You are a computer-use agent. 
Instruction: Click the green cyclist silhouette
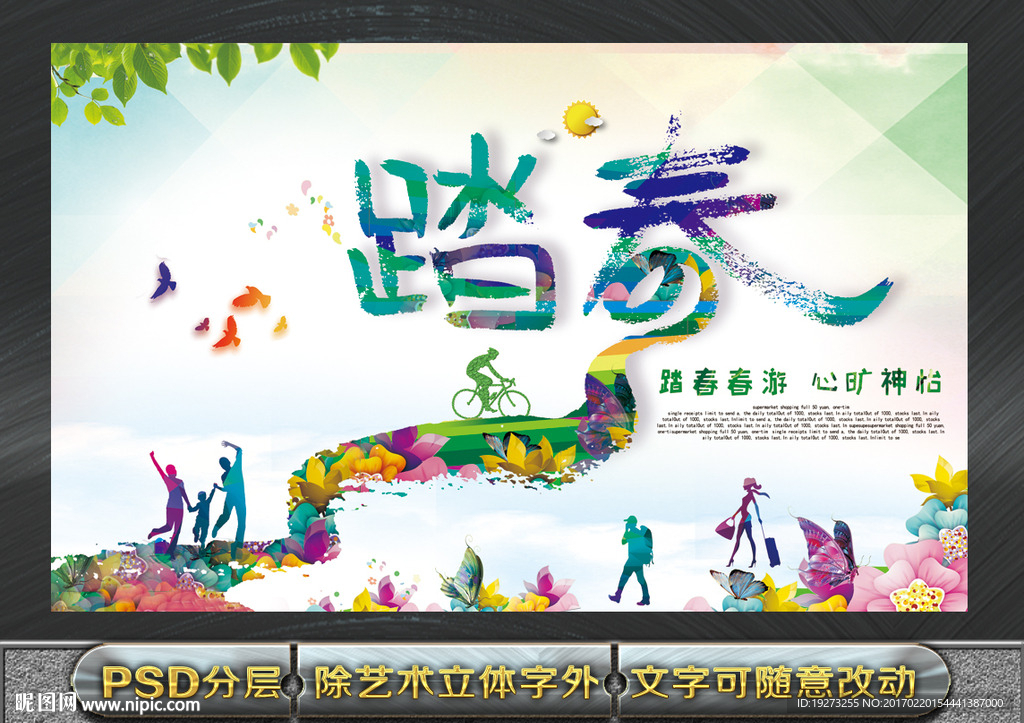pyautogui.click(x=490, y=384)
